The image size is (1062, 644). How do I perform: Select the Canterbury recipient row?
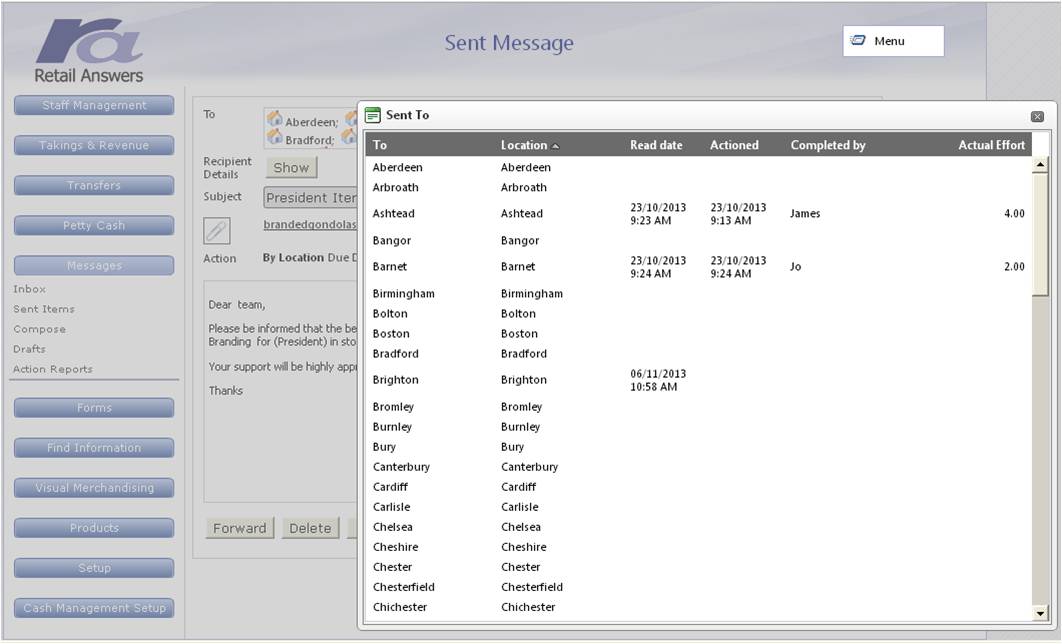(698, 467)
